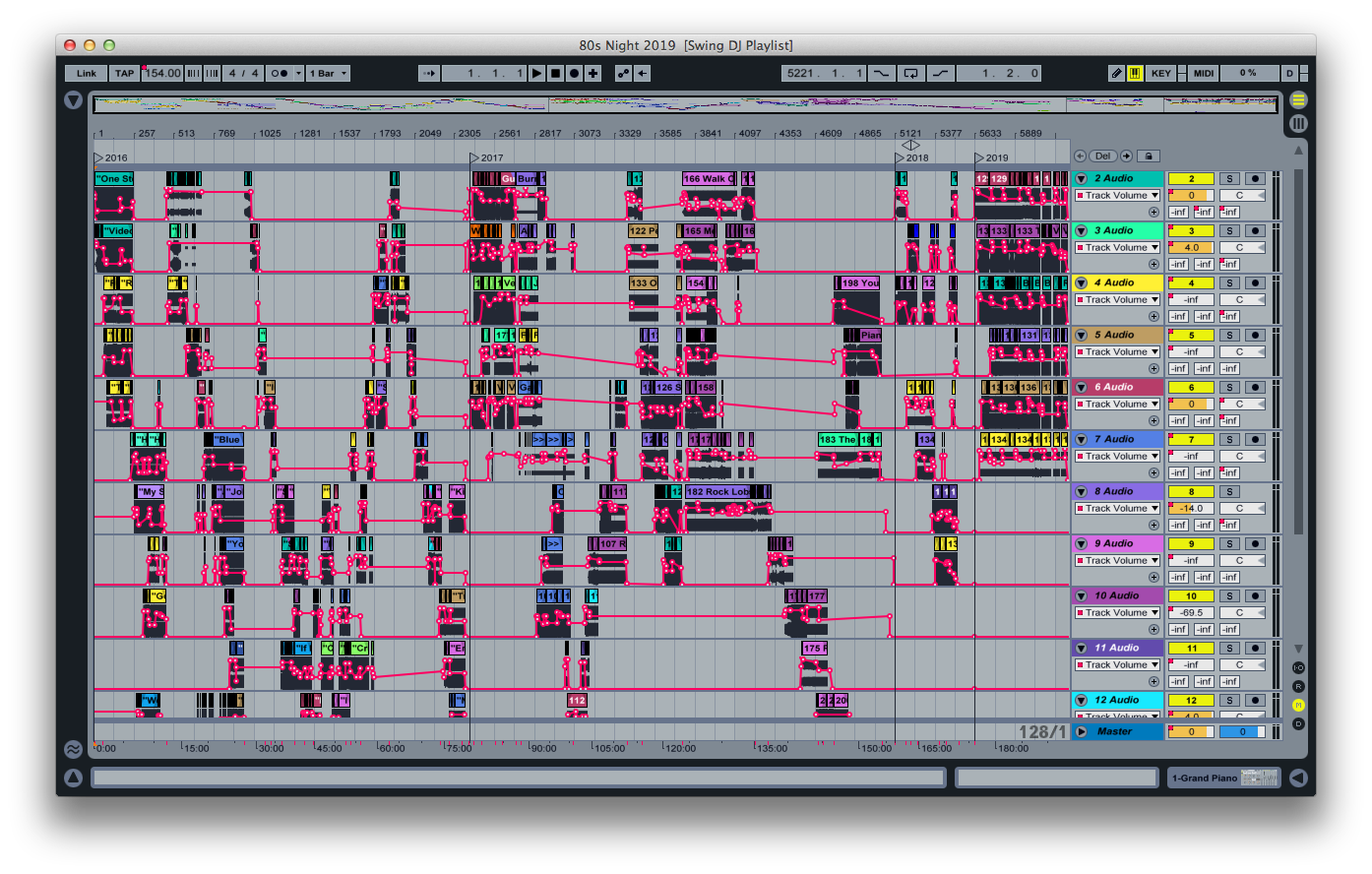Click the 4 / 4 time signature field
Screen dimensions: 1372x874
pos(243,73)
